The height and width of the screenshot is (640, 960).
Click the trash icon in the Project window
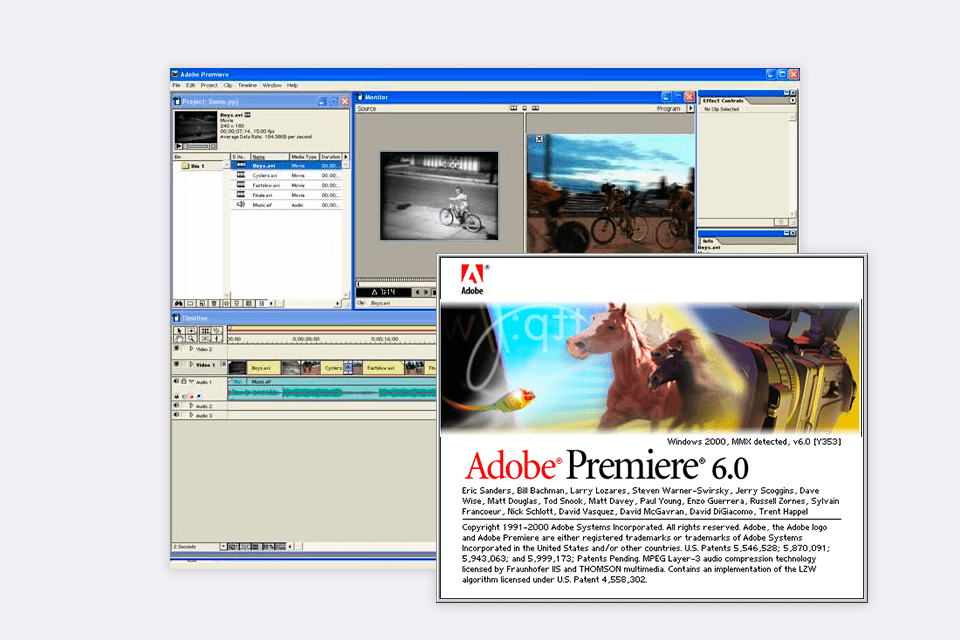coord(215,302)
